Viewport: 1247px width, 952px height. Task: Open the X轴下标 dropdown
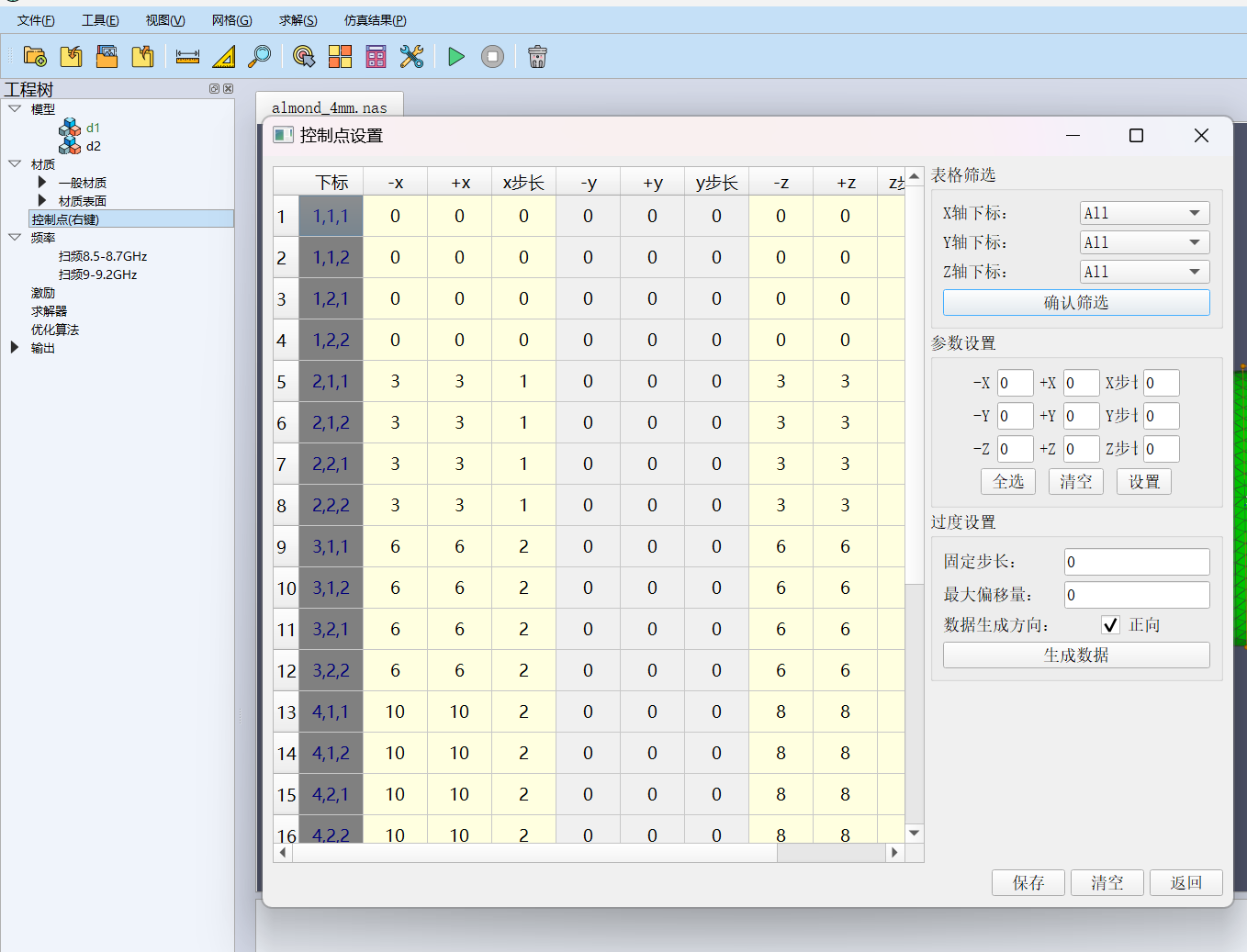point(1144,213)
